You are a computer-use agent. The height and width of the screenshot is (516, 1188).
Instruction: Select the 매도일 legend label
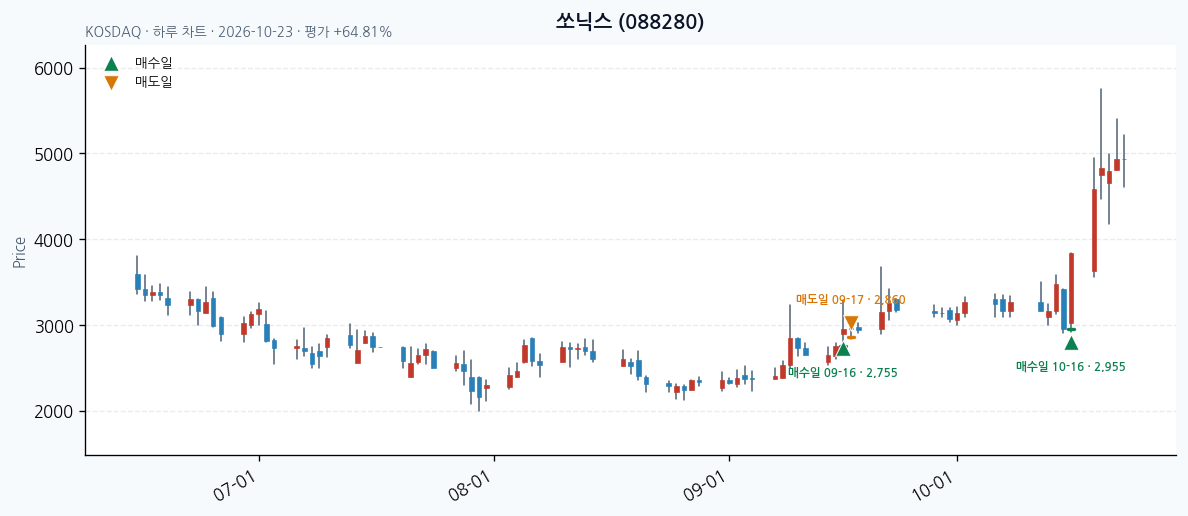pos(154,82)
